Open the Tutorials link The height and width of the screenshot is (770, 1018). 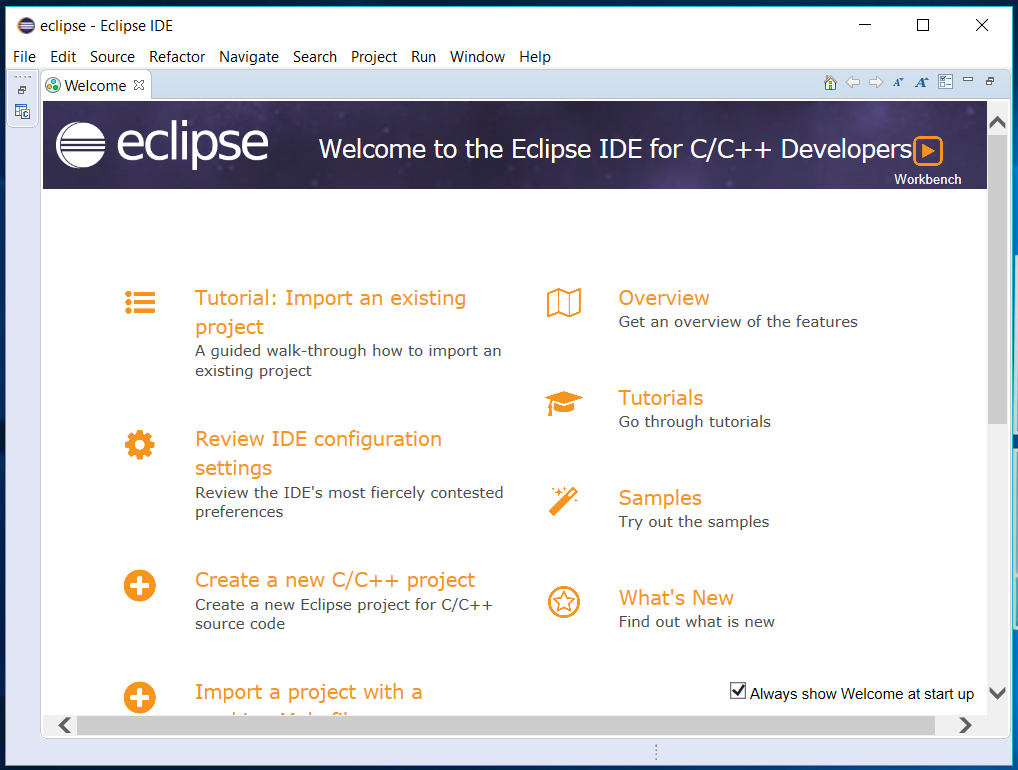point(660,398)
